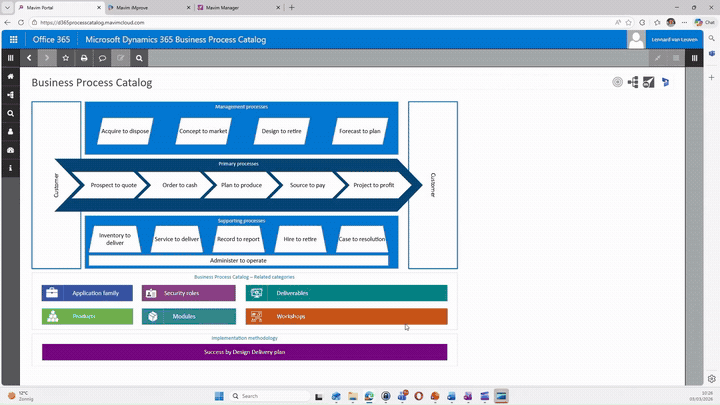Click the blue flow icon near title
The image size is (720, 405).
coord(665,82)
